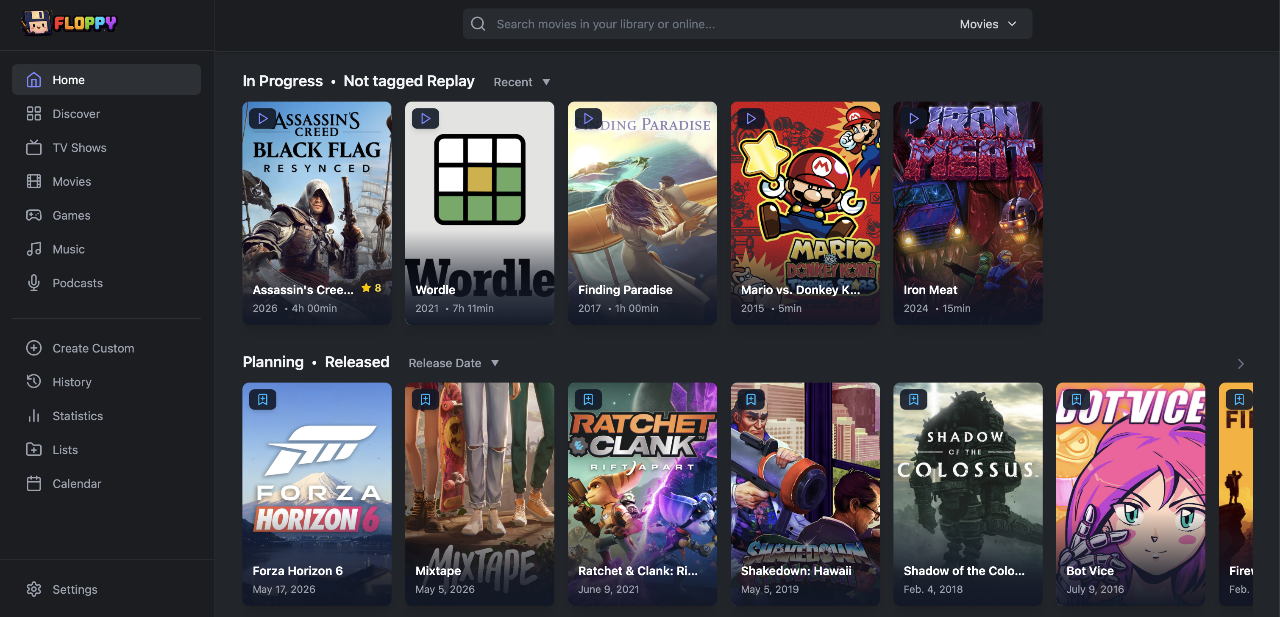The width and height of the screenshot is (1280, 617).
Task: Open Lists page
Action: [x=106, y=450]
